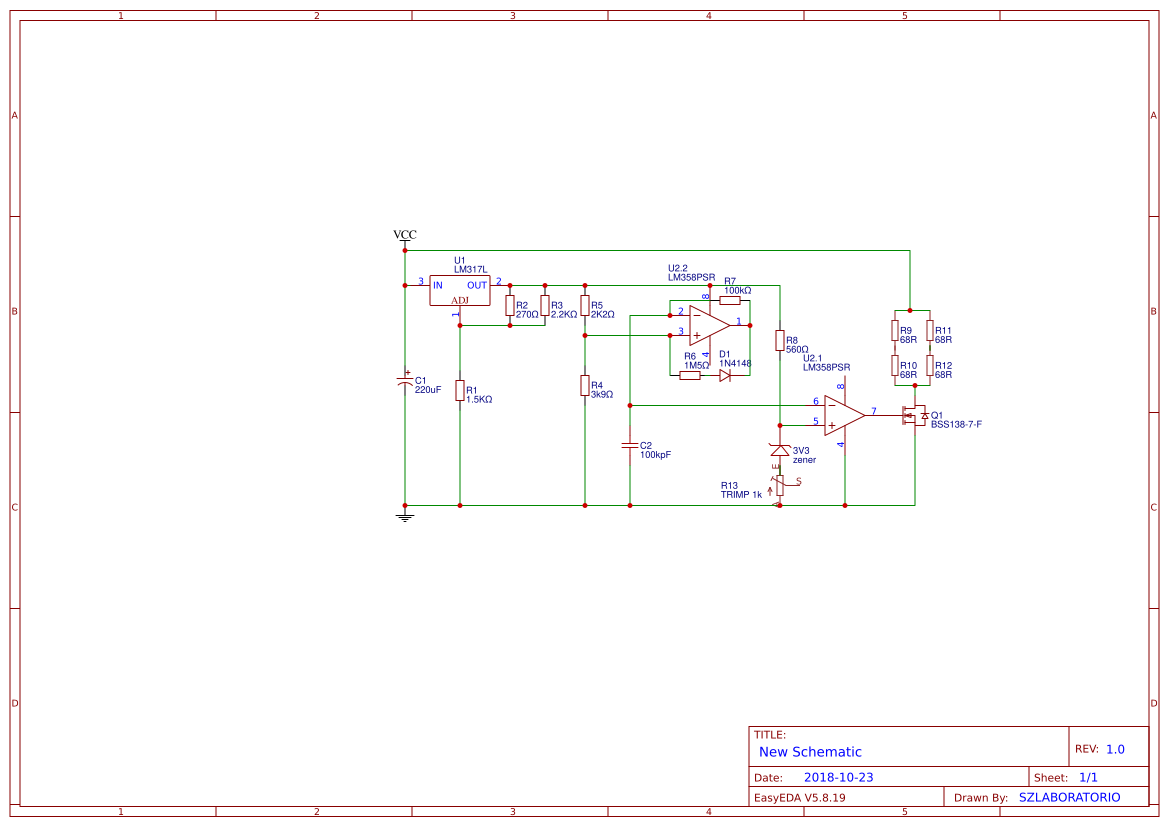The height and width of the screenshot is (827, 1169).
Task: Click the 3V3 zener diode symbol
Action: 779,450
